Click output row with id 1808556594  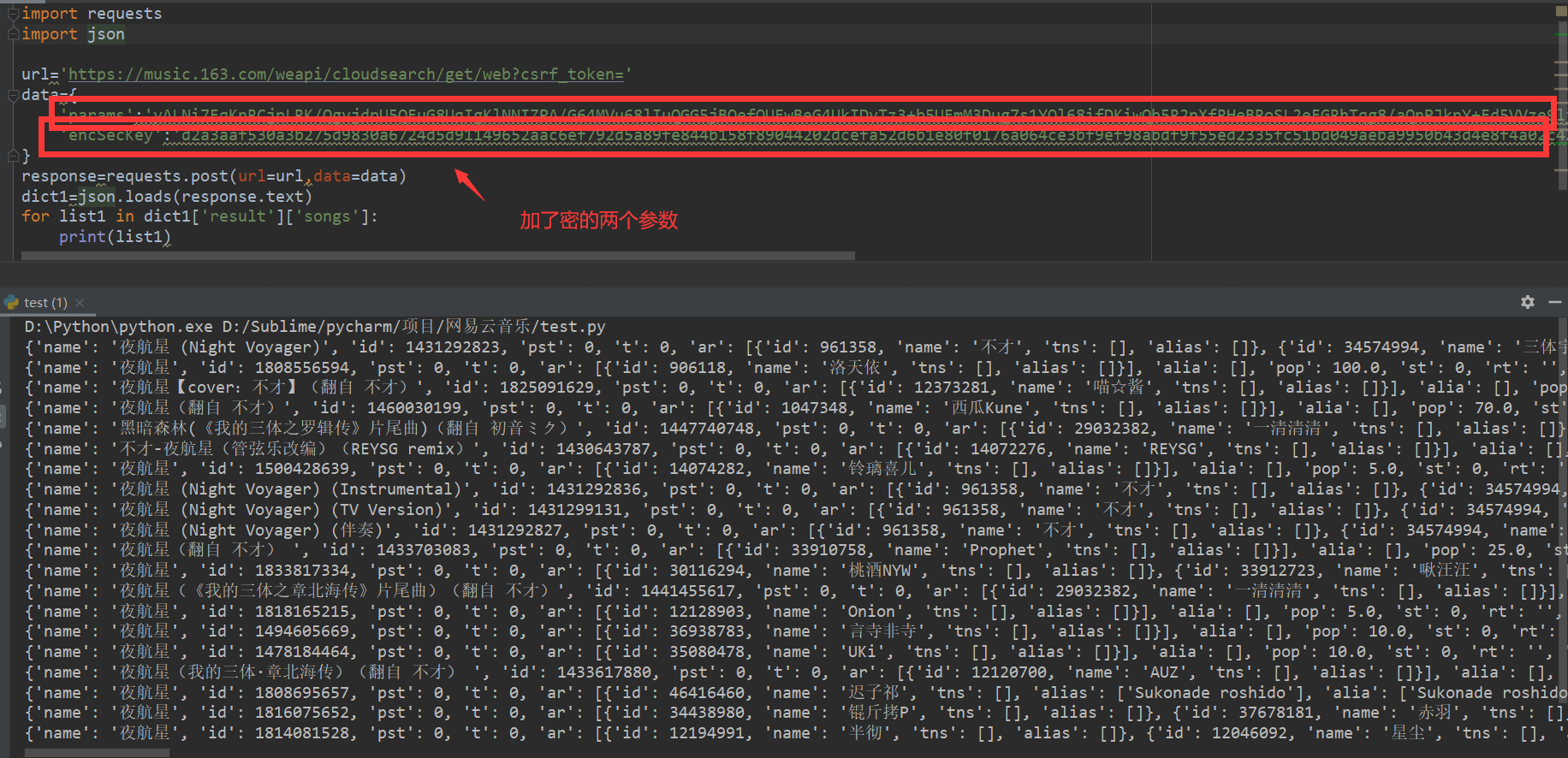coord(796,368)
